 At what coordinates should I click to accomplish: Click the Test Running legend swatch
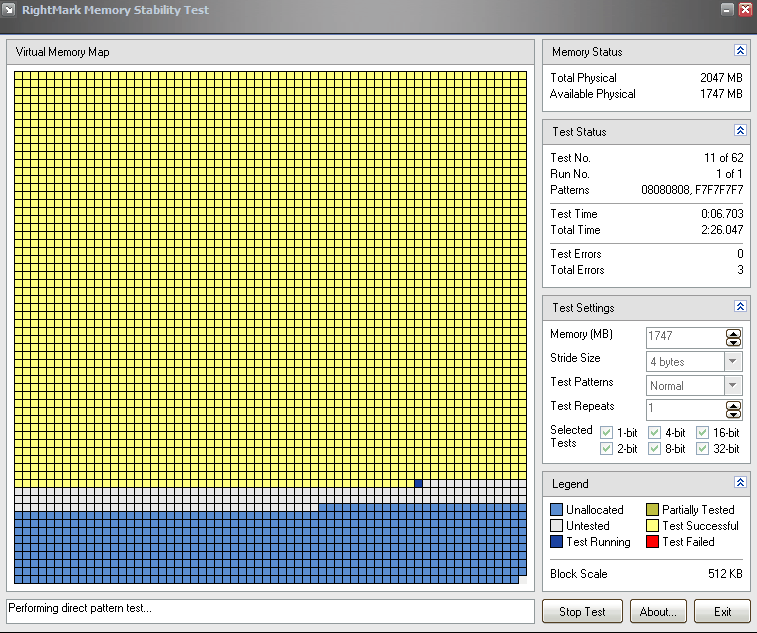(x=556, y=541)
